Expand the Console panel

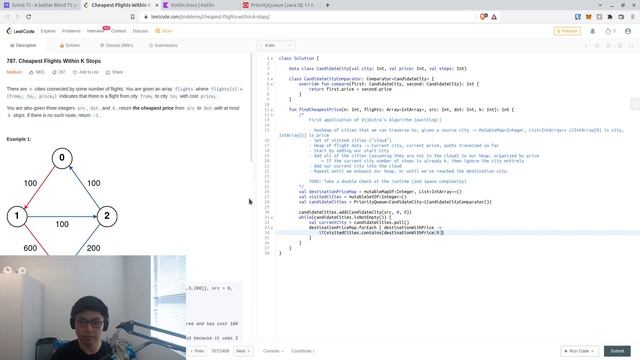coord(273,351)
